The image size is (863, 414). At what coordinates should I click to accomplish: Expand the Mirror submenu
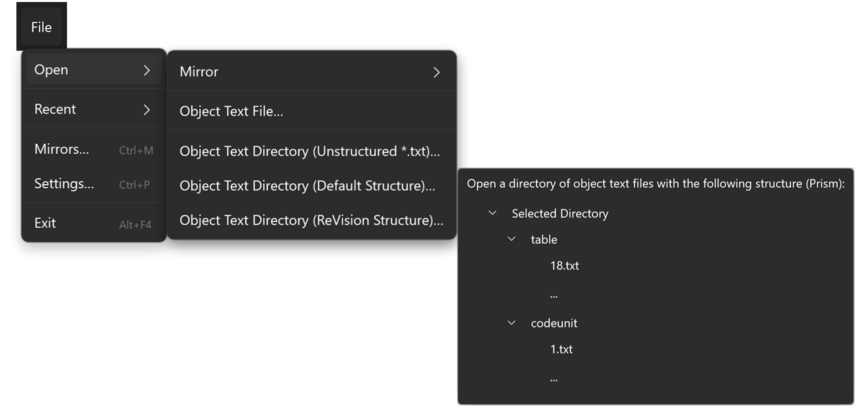point(312,72)
